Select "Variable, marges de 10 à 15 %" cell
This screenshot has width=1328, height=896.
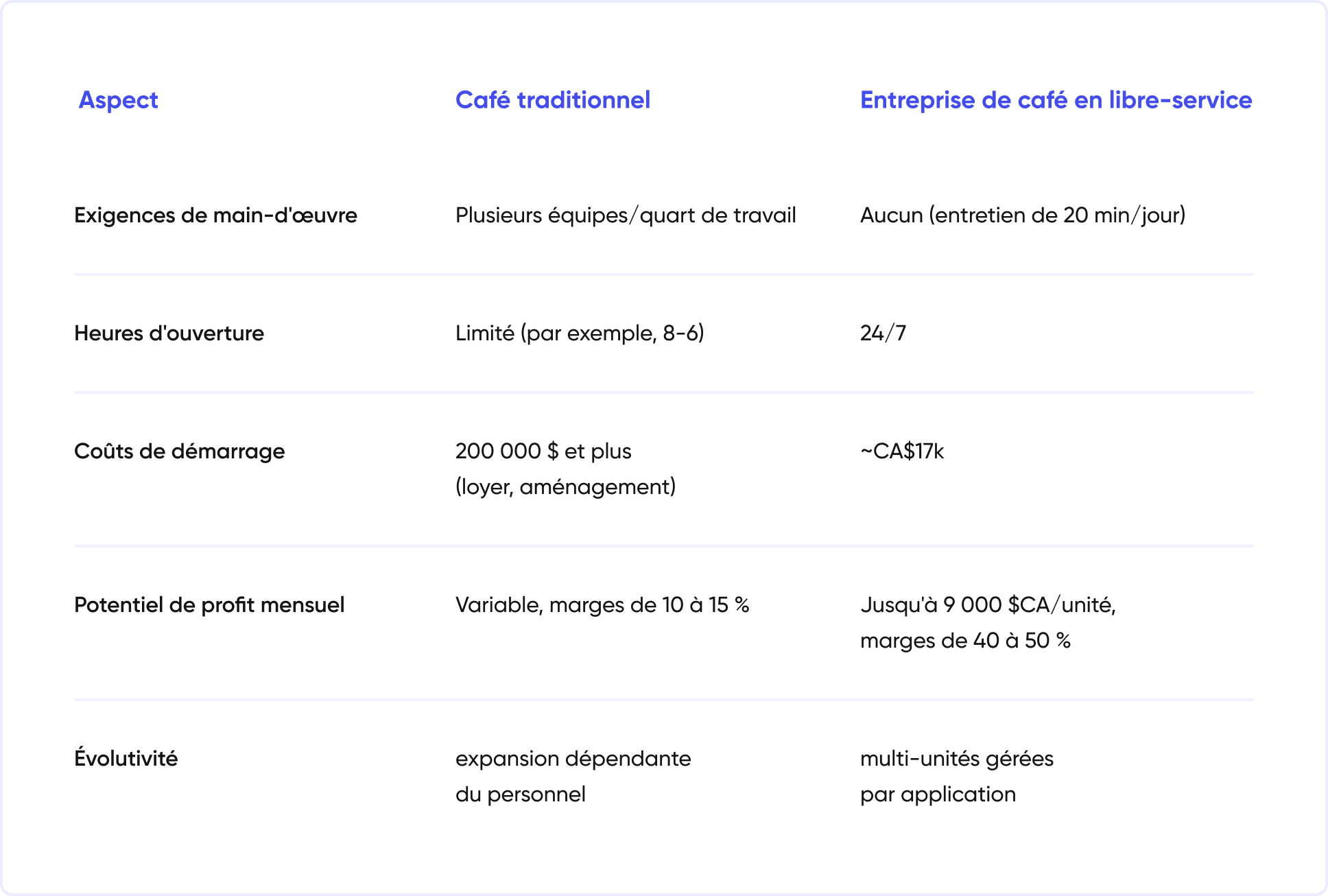(x=602, y=605)
